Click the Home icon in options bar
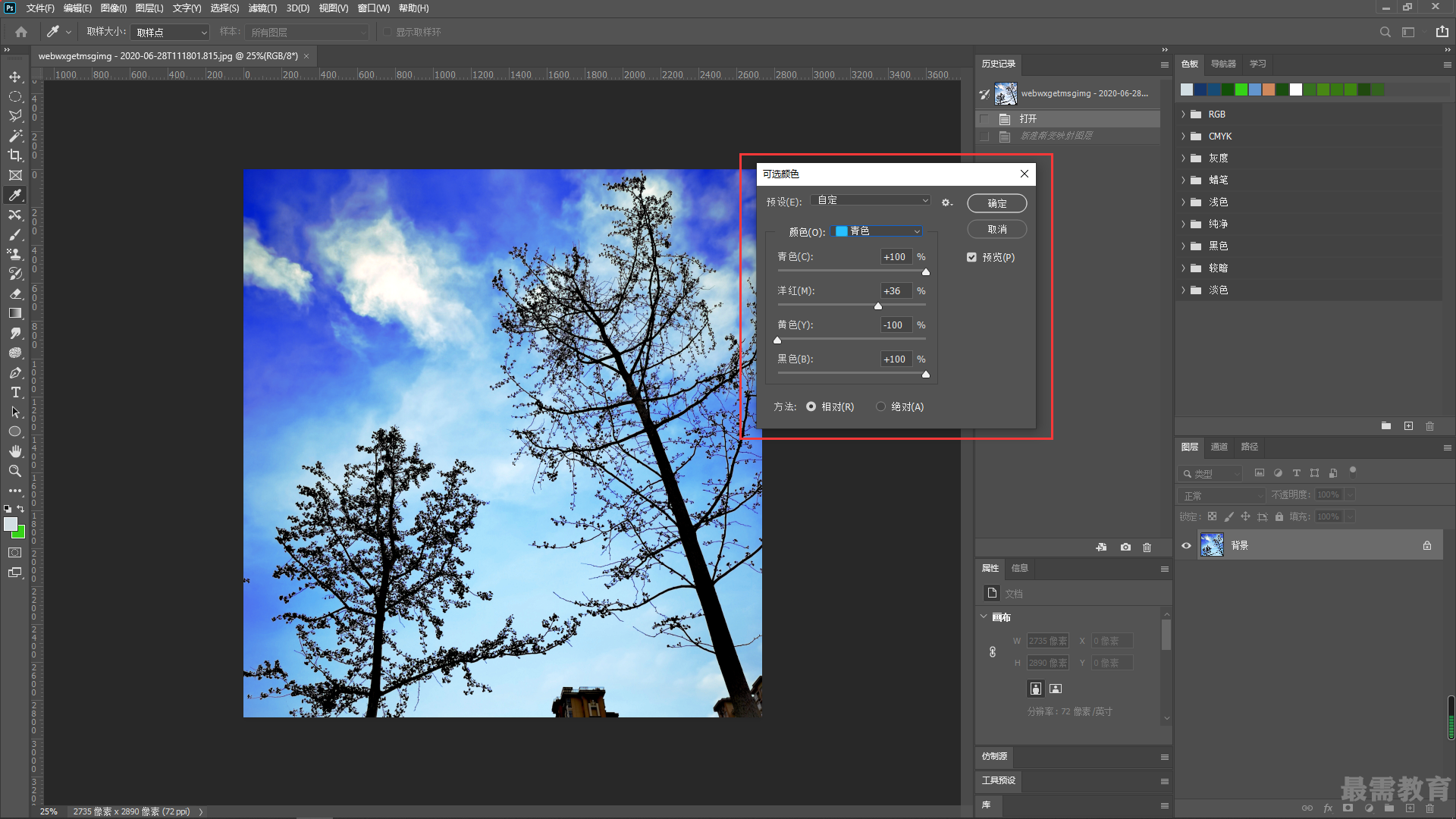This screenshot has width=1456, height=819. pyautogui.click(x=21, y=32)
